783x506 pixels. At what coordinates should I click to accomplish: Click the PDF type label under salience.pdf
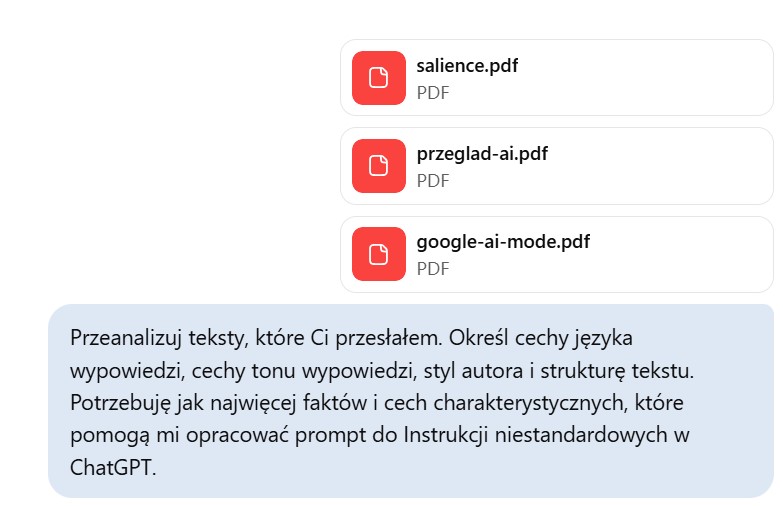[x=433, y=93]
